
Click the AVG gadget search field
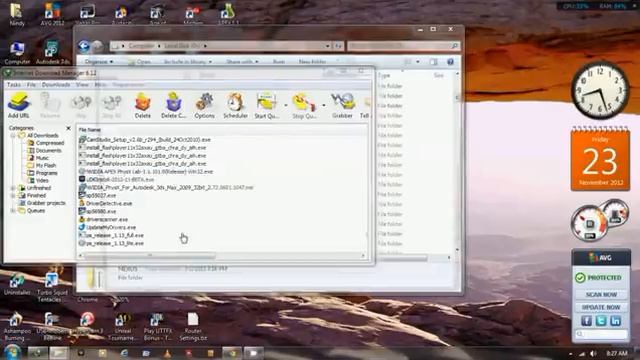pyautogui.click(x=601, y=334)
